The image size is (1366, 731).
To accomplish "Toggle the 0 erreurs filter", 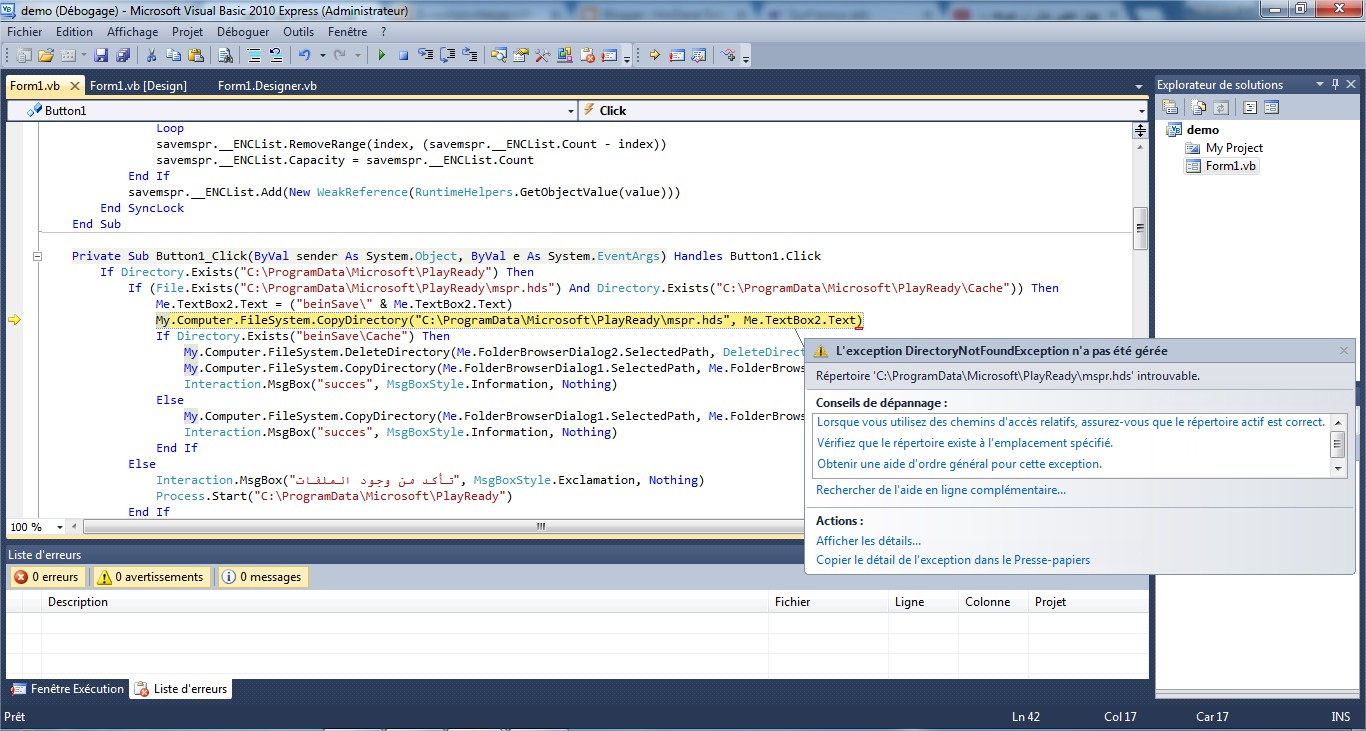I will click(x=47, y=577).
